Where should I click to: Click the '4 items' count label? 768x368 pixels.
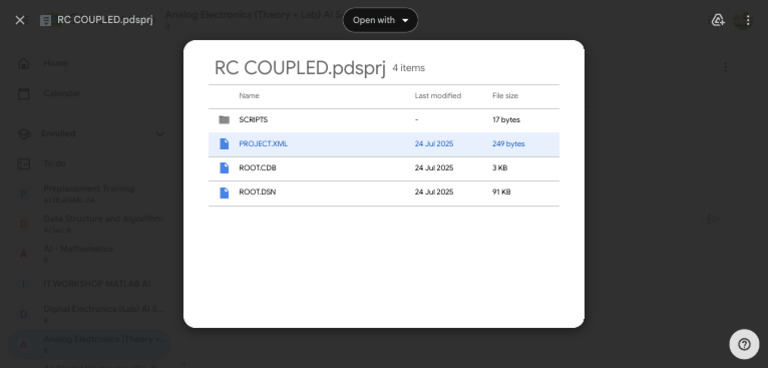408,68
